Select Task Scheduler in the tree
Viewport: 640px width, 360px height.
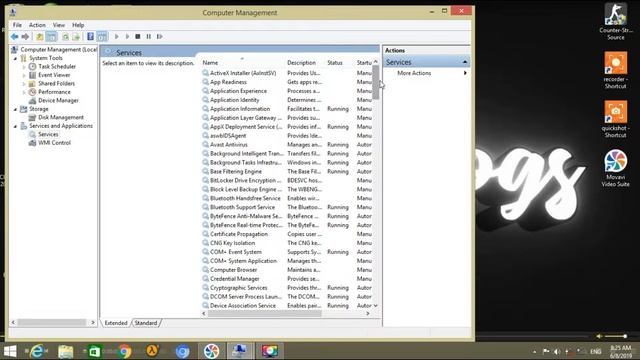tap(57, 66)
